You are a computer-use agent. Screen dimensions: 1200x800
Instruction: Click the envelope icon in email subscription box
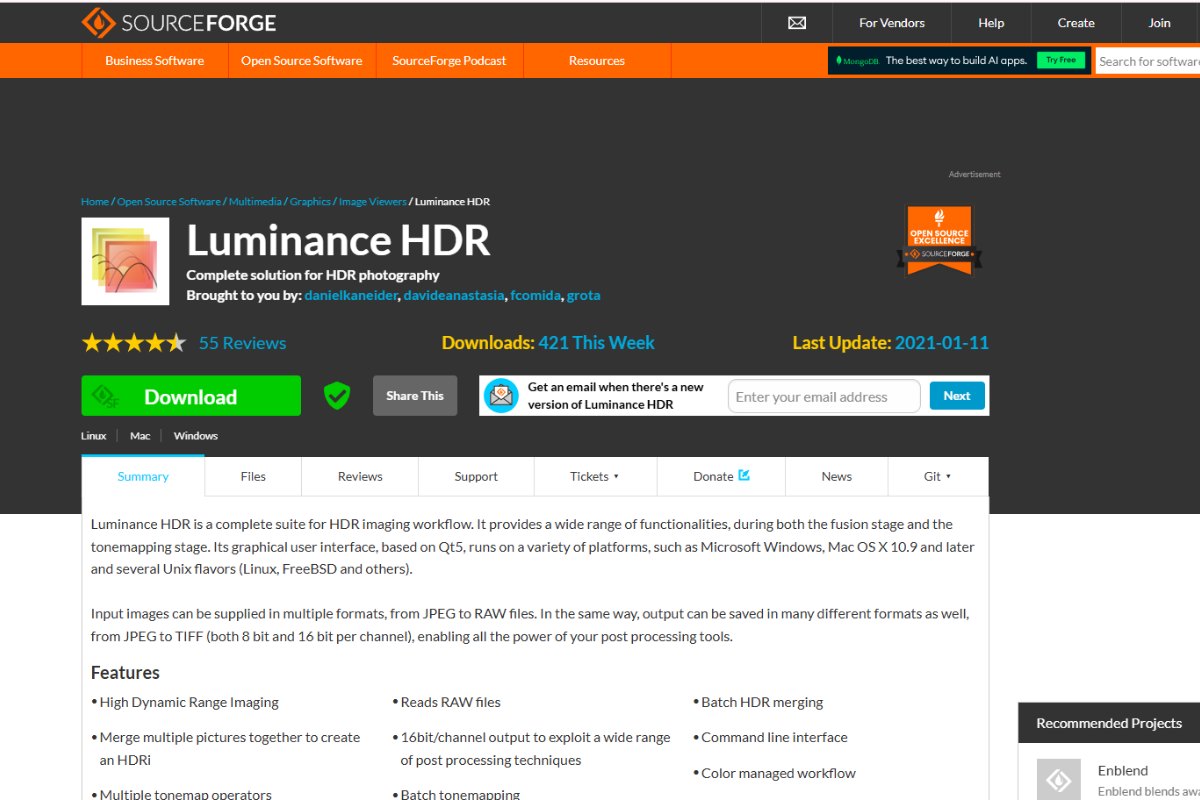[x=501, y=395]
